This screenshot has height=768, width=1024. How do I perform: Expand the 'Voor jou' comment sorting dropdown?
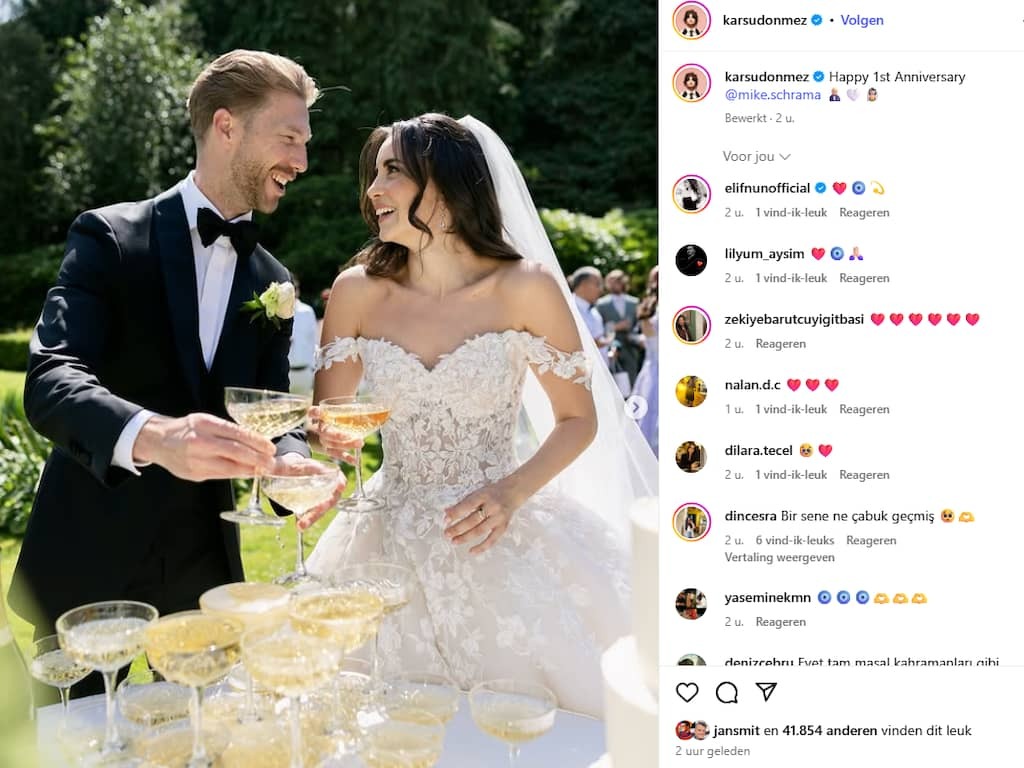(756, 157)
